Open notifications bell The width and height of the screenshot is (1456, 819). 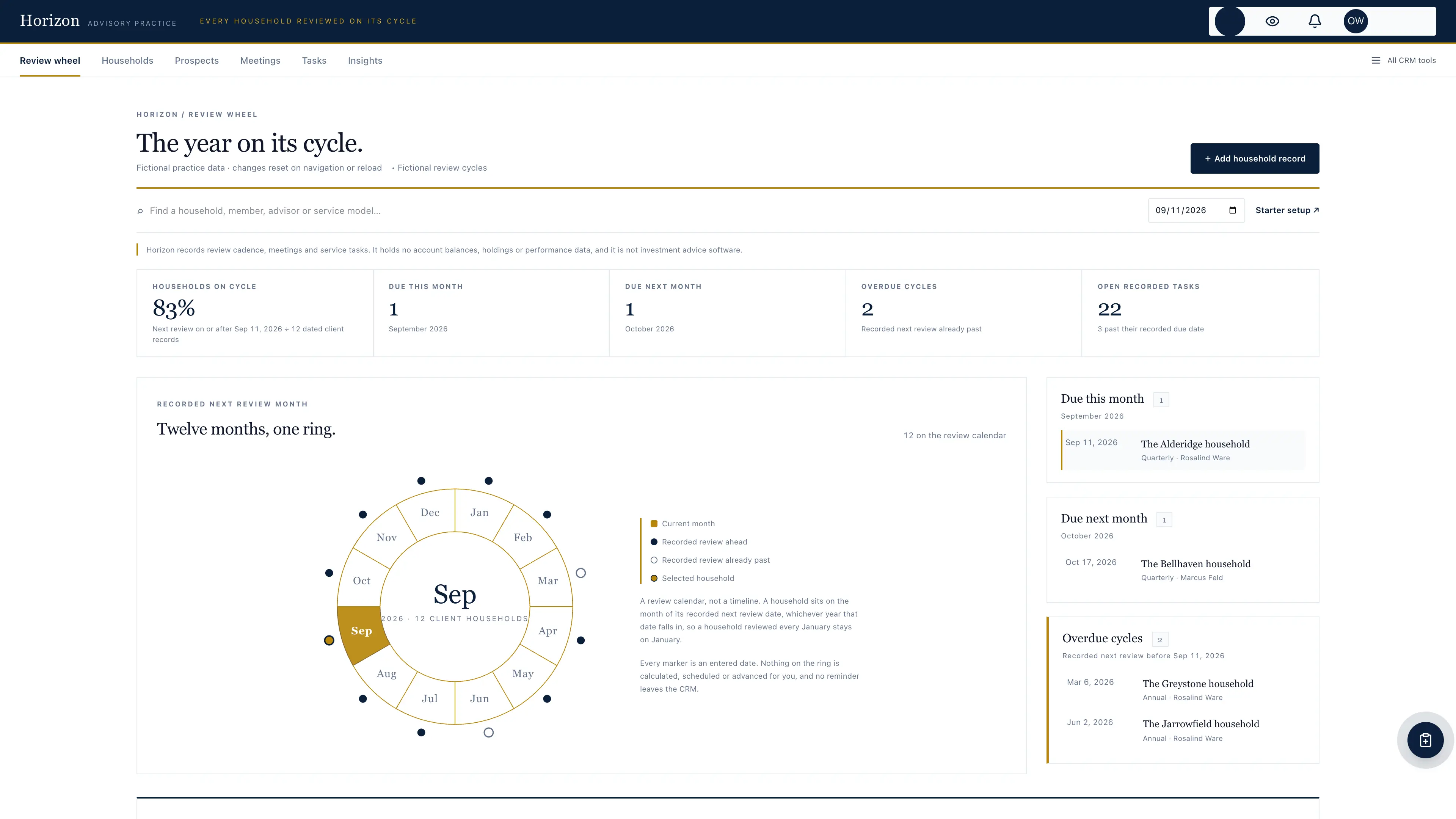tap(1315, 22)
